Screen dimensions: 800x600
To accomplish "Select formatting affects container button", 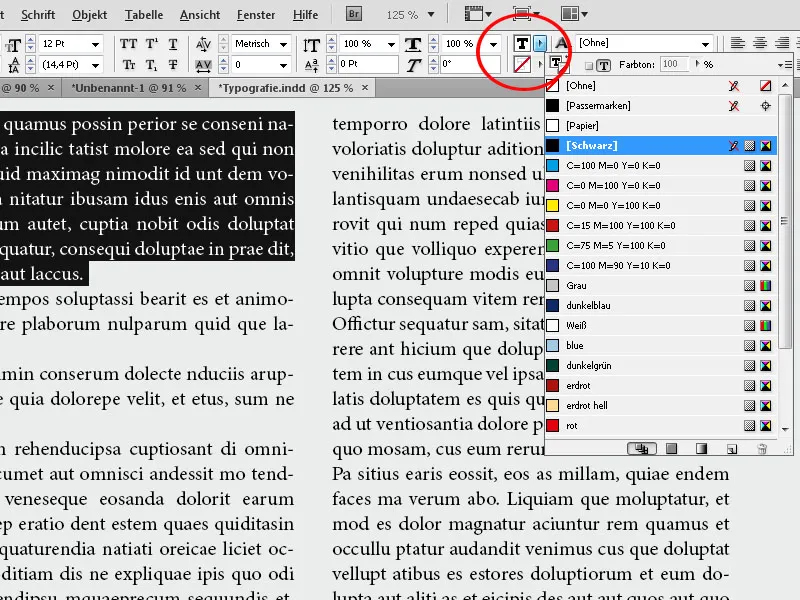I will tap(589, 65).
